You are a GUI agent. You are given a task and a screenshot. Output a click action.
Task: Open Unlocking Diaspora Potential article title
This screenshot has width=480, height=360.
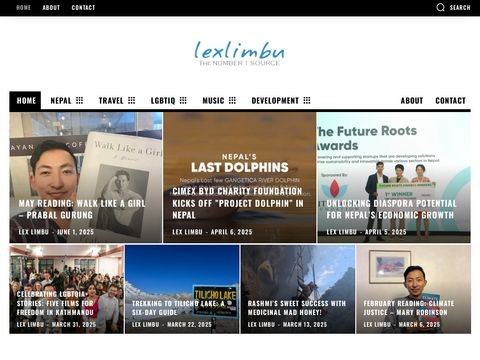point(391,209)
